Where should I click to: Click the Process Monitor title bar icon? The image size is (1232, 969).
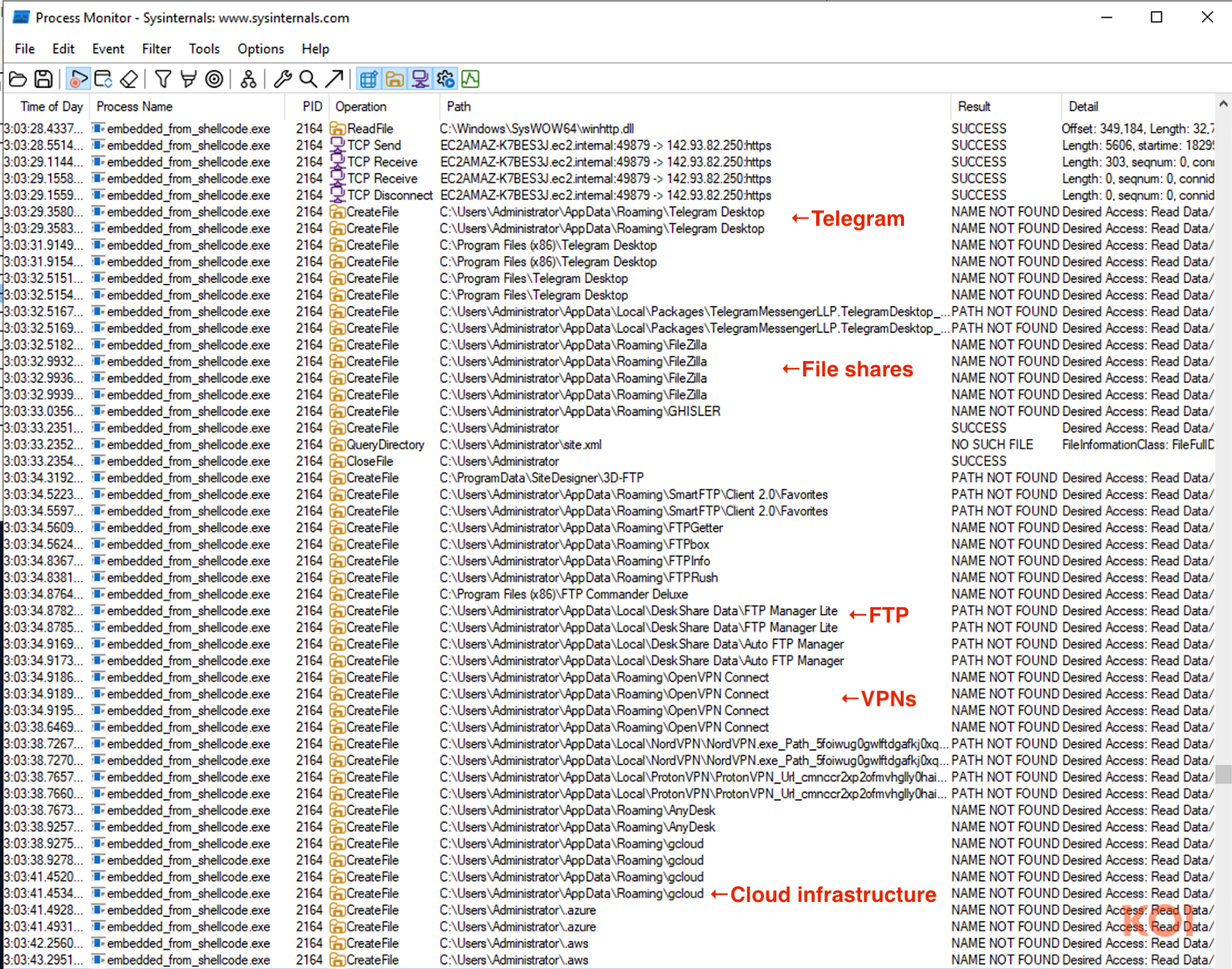coord(21,17)
